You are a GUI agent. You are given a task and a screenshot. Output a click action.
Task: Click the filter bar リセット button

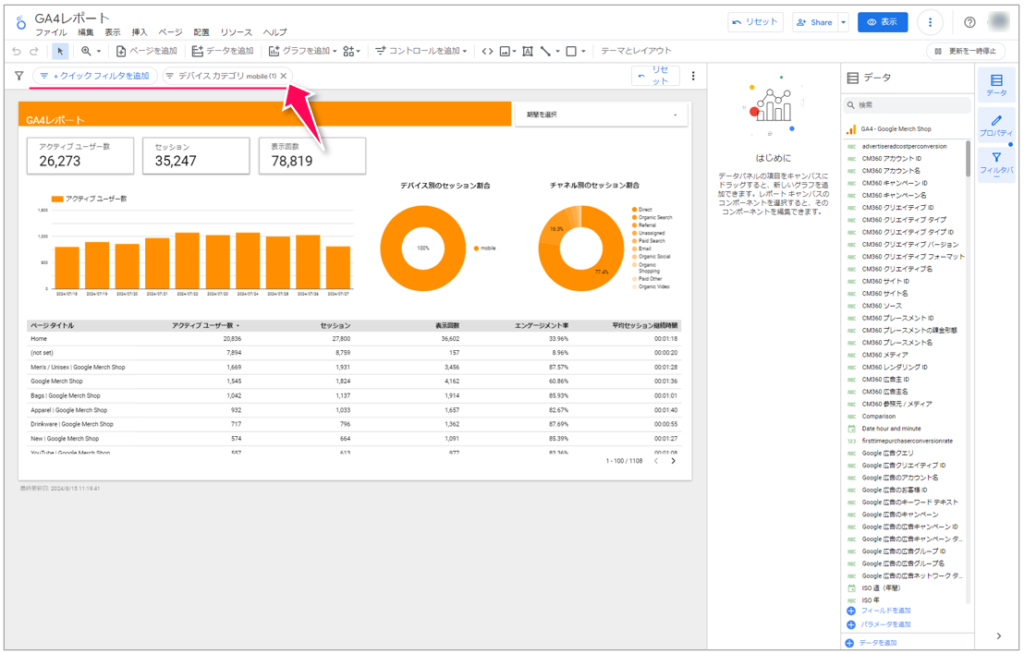[x=655, y=76]
